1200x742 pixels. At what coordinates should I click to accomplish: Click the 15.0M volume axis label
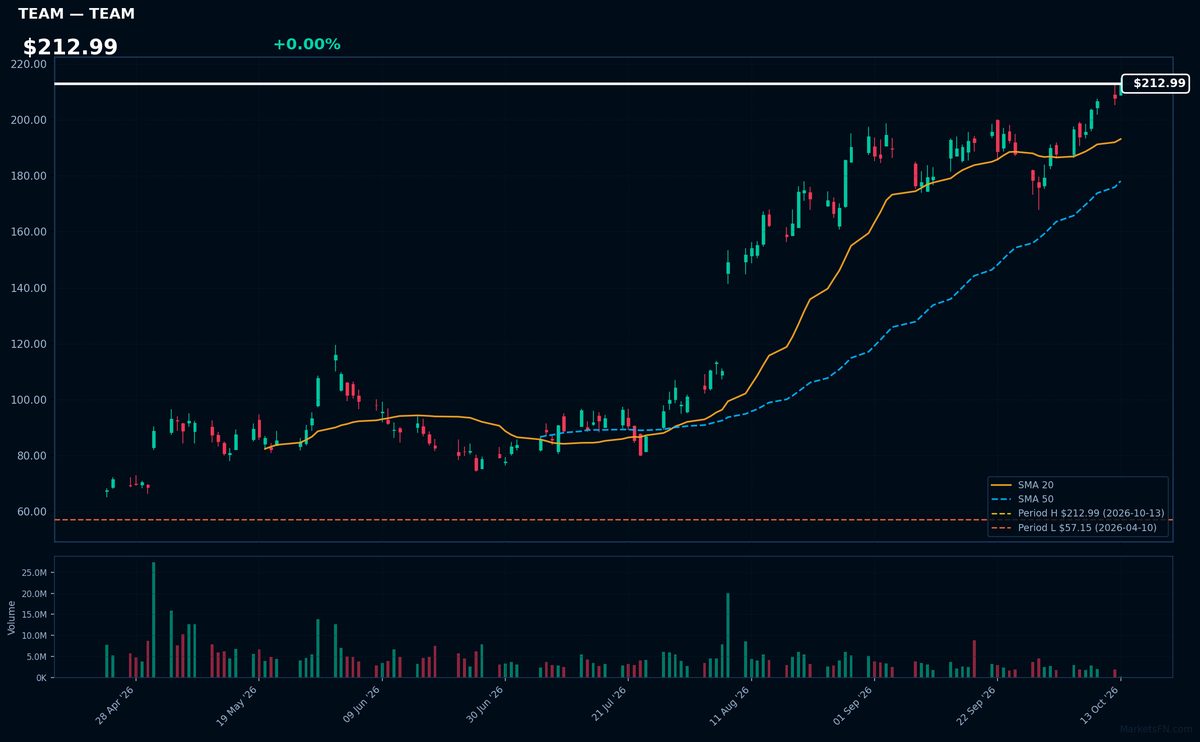(x=34, y=615)
